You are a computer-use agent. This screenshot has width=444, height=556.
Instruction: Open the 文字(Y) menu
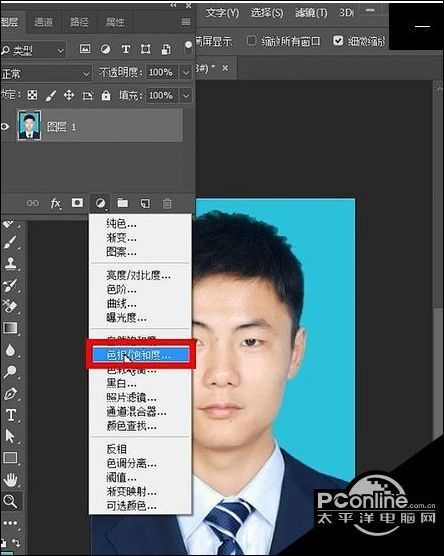[x=222, y=13]
